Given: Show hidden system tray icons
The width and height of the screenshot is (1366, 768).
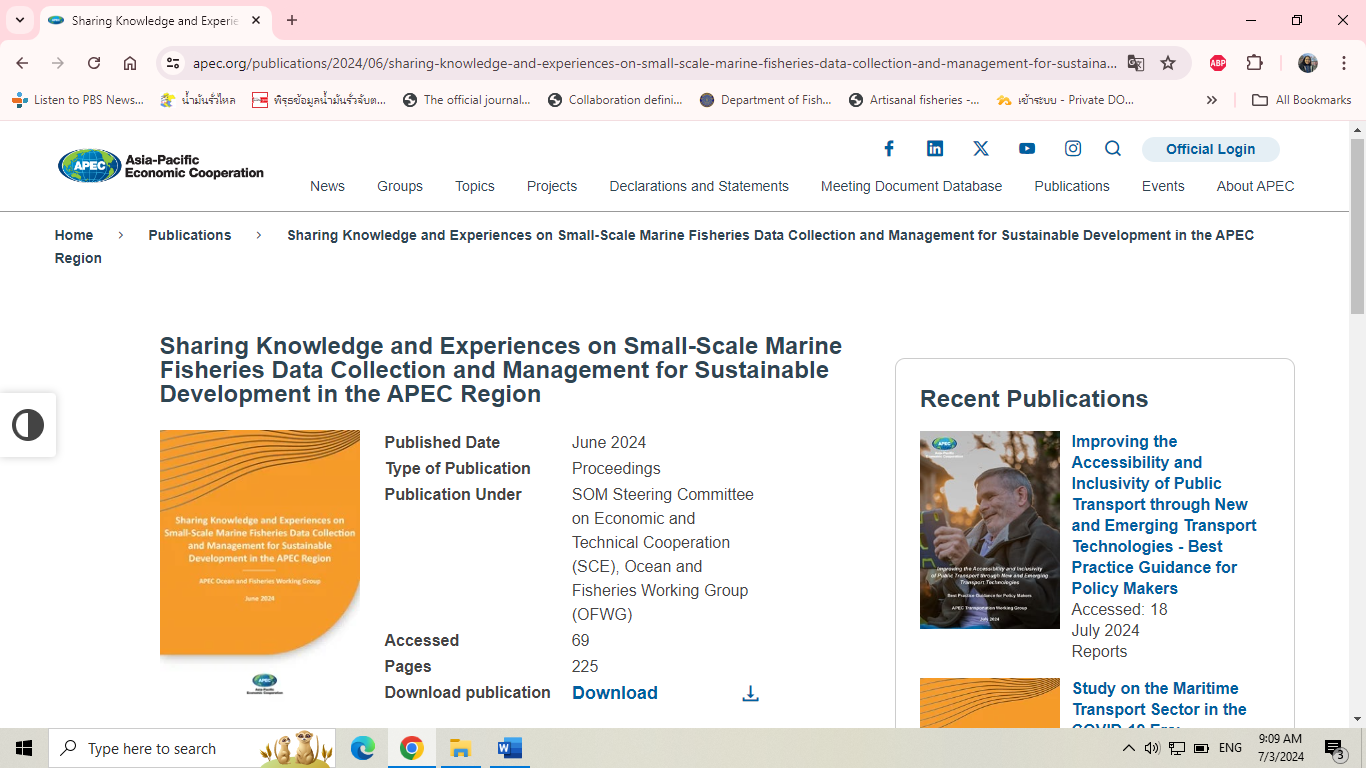Looking at the screenshot, I should click(x=1129, y=748).
